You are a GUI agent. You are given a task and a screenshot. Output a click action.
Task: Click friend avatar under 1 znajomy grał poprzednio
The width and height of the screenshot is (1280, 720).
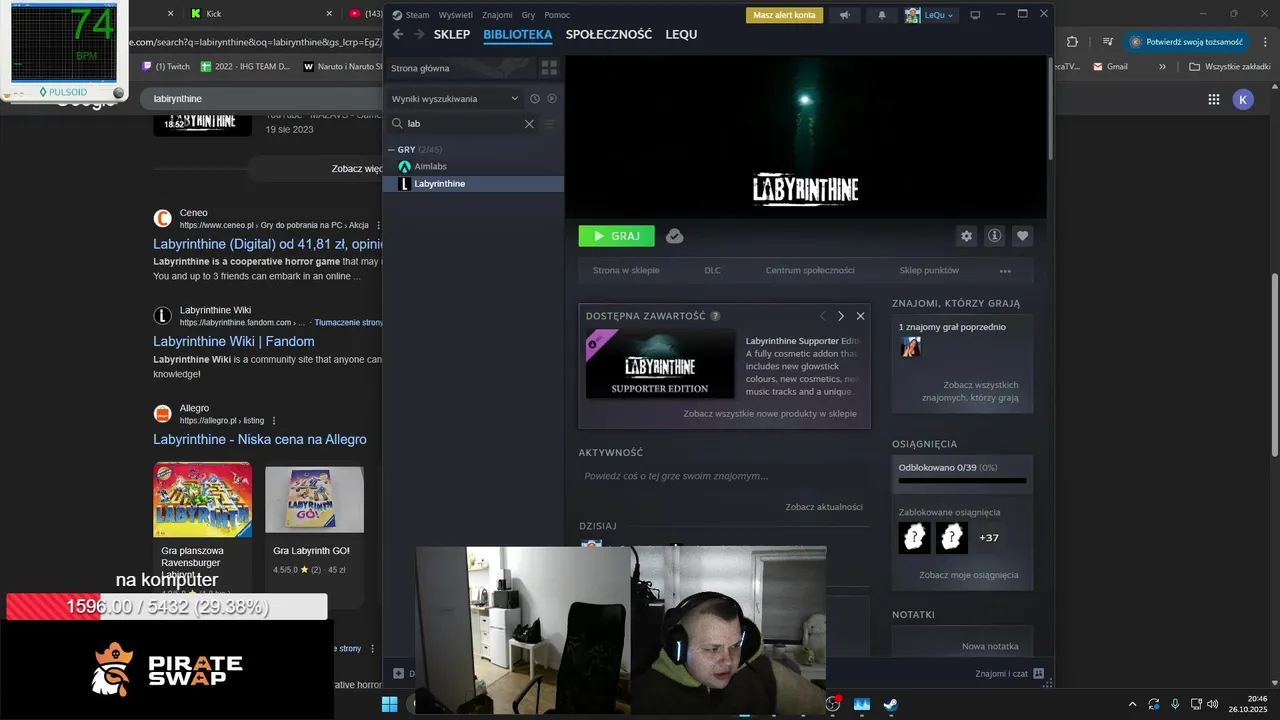tap(911, 347)
